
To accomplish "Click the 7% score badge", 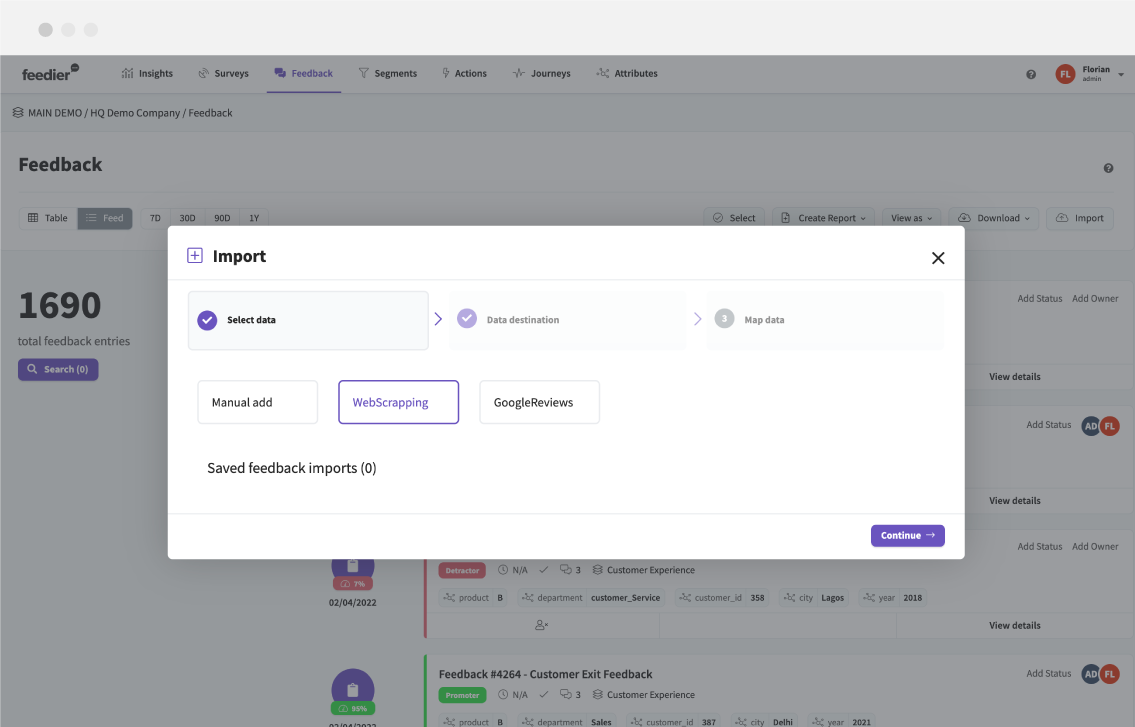I will (x=352, y=582).
